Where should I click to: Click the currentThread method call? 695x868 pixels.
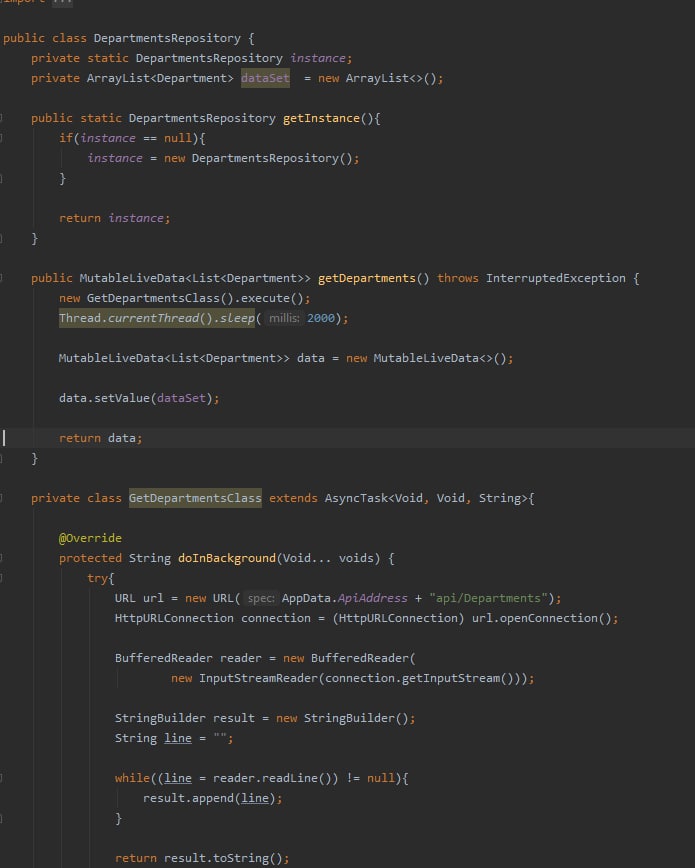click(x=153, y=318)
